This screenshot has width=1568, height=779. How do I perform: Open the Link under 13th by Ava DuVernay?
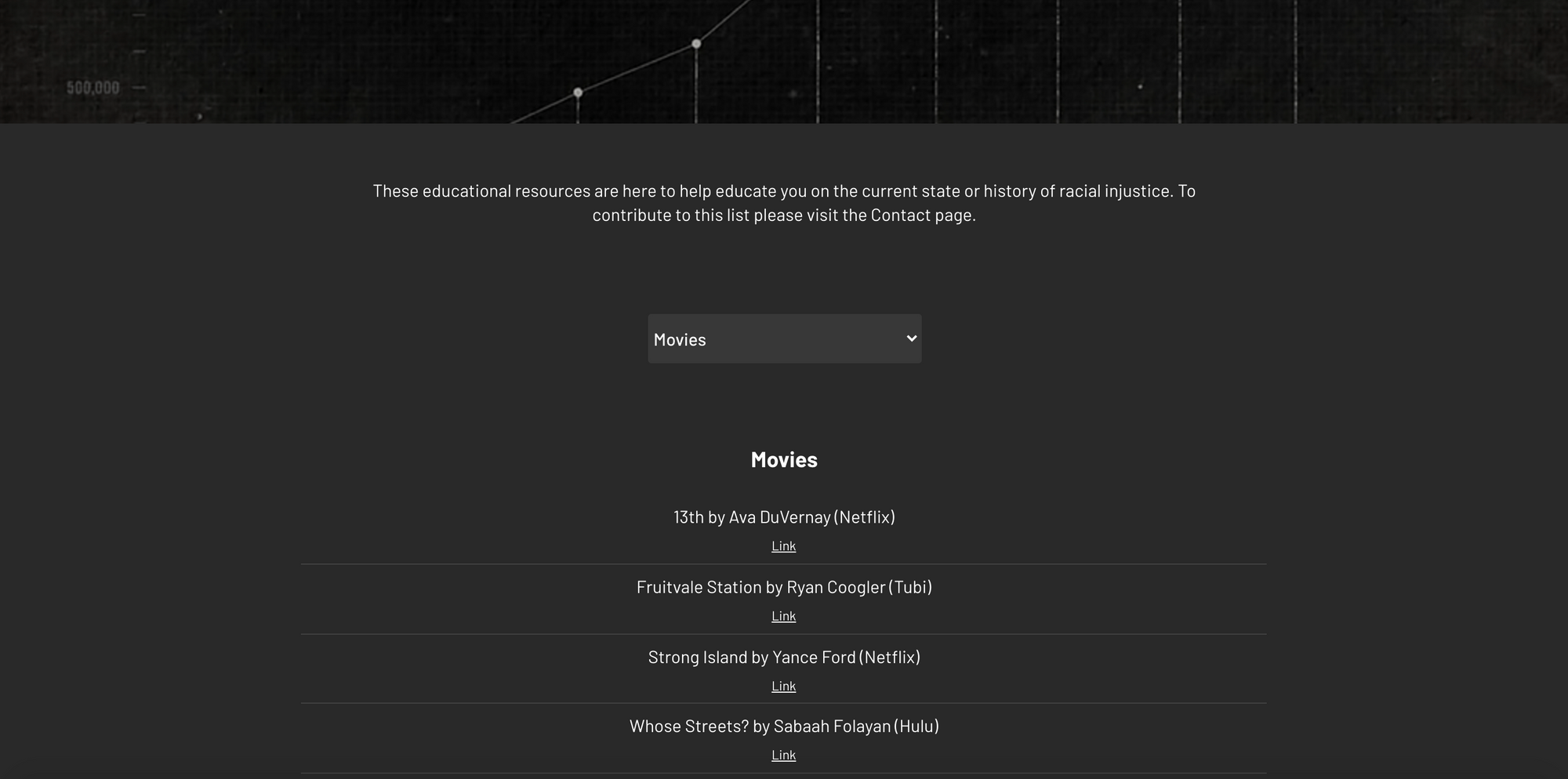pos(783,546)
